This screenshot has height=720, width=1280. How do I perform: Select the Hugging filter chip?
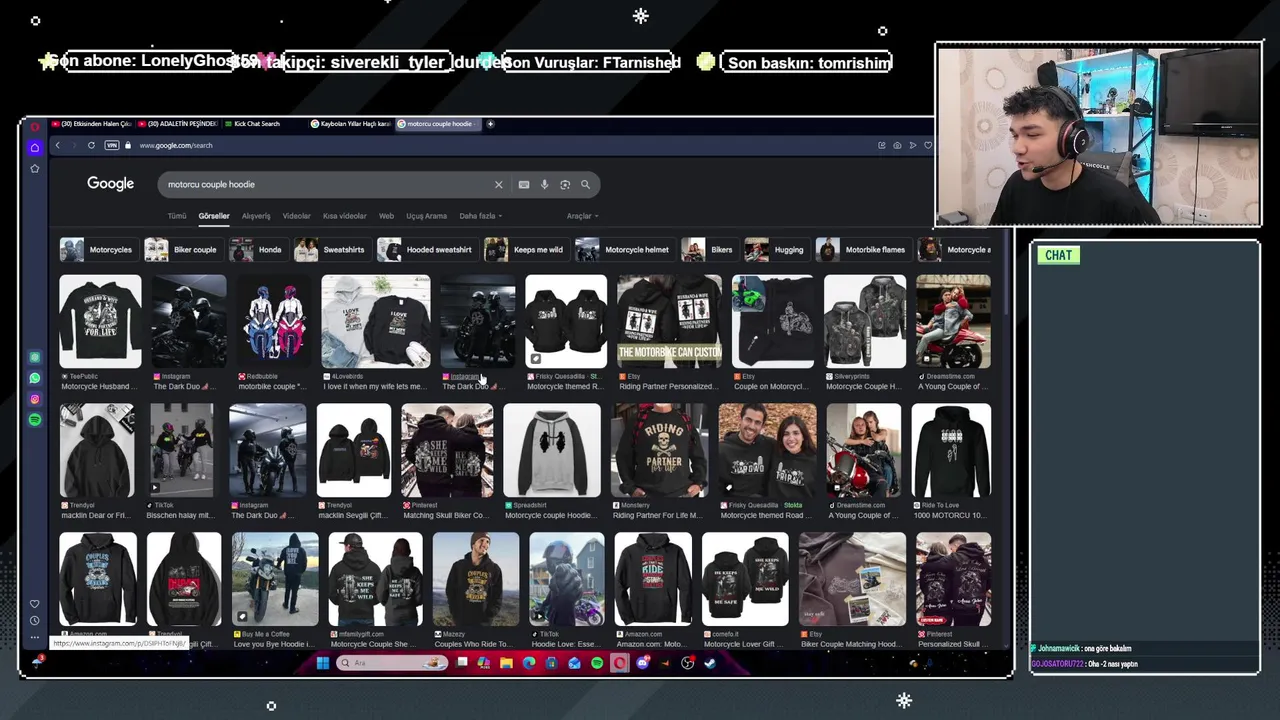coord(776,250)
